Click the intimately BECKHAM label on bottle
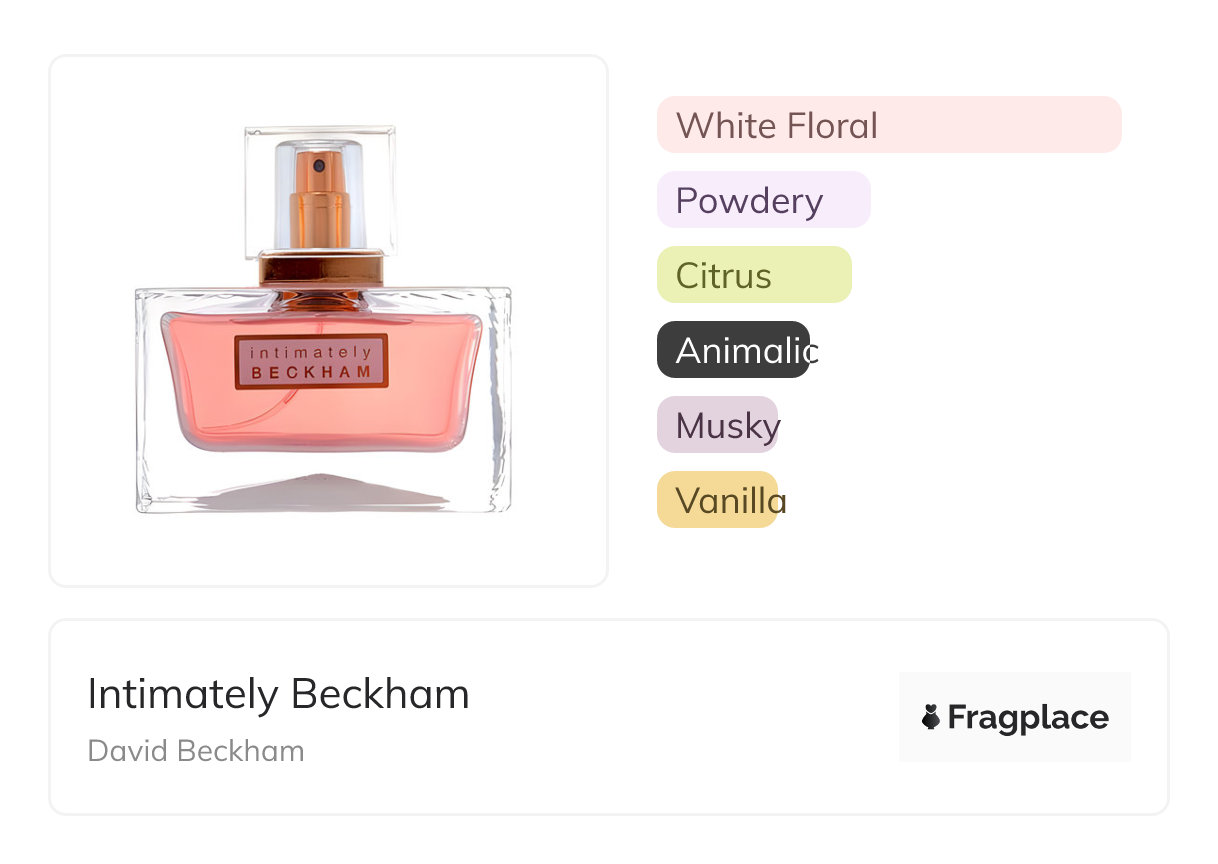Screen dimensions: 1218x864 pos(311,362)
